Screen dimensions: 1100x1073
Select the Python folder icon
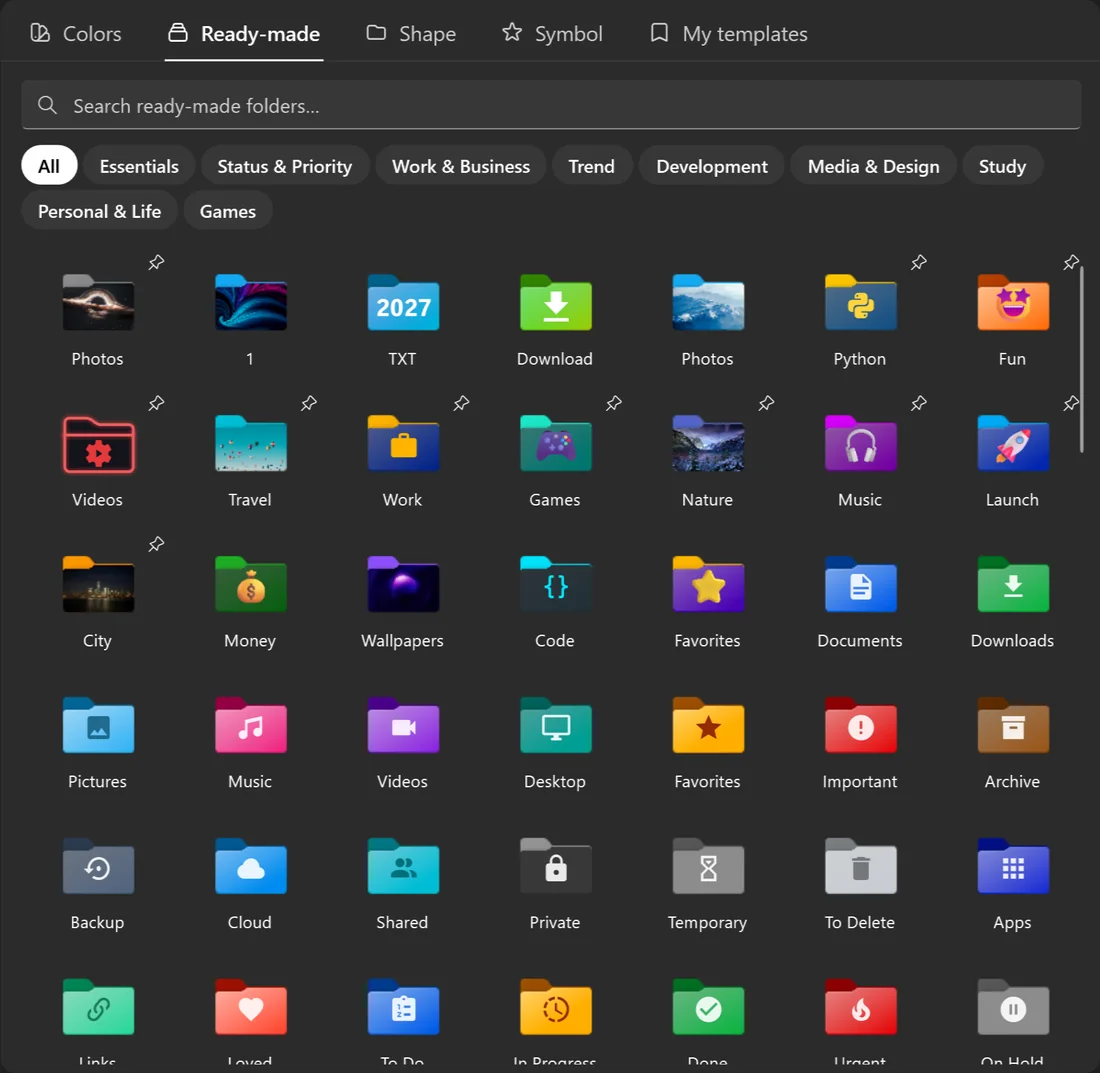pyautogui.click(x=860, y=303)
